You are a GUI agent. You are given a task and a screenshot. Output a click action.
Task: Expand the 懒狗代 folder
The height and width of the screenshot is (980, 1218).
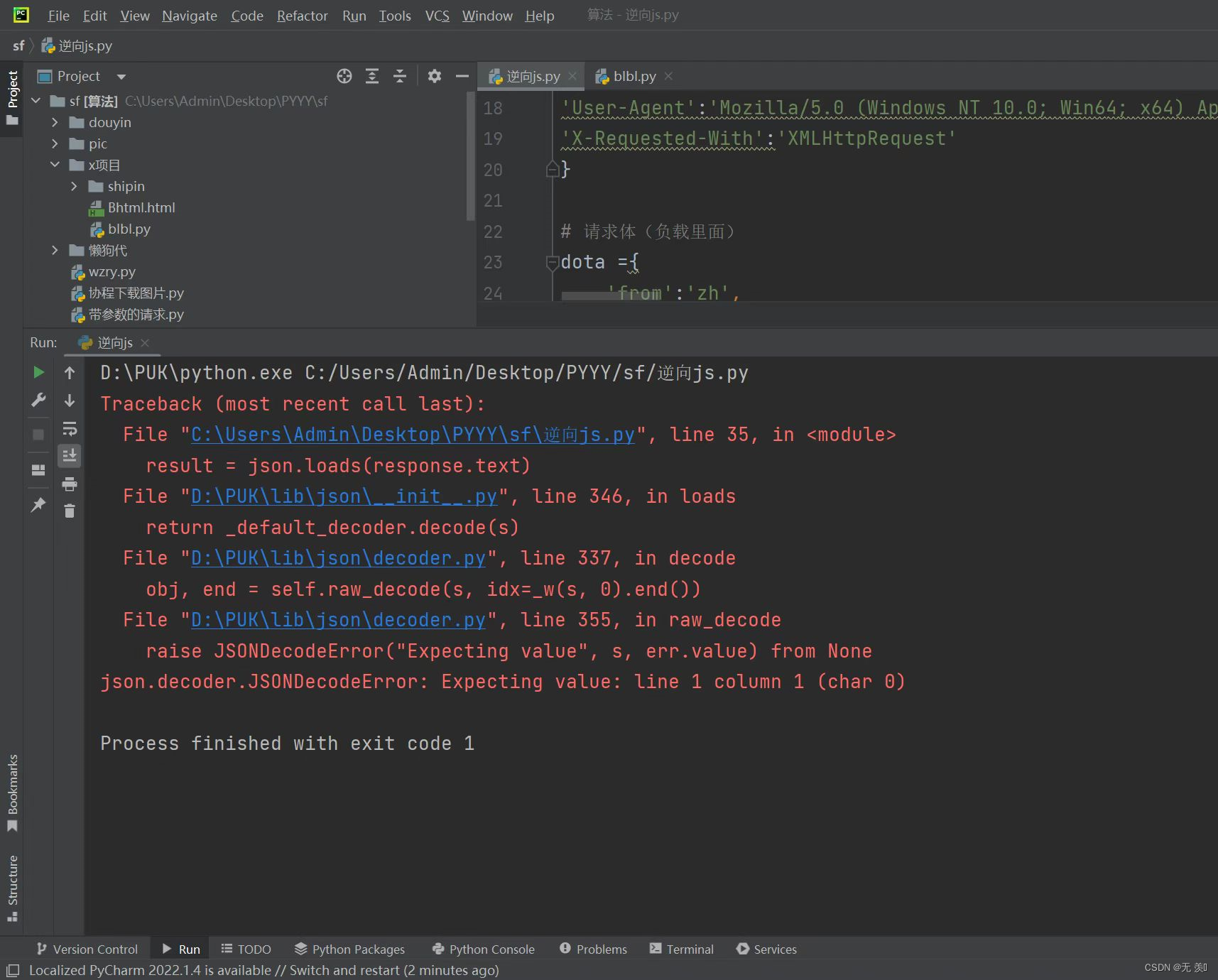pos(55,250)
